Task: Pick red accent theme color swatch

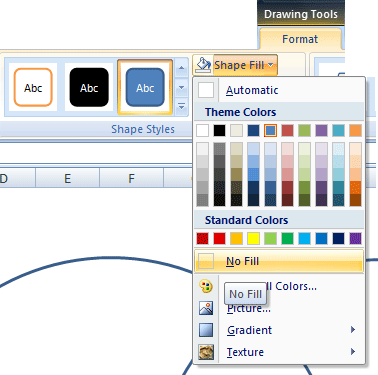Action: point(287,130)
